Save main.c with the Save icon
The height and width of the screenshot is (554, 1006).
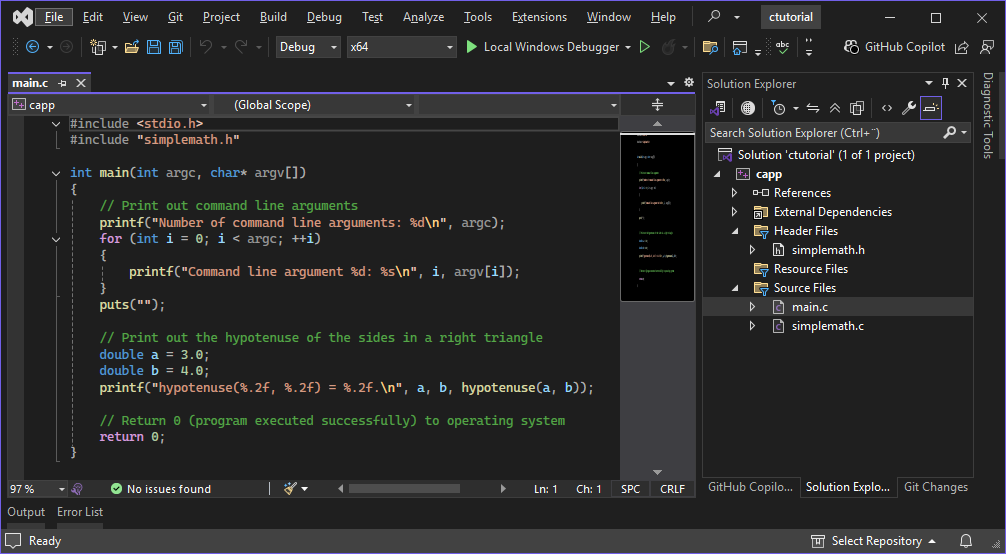154,47
